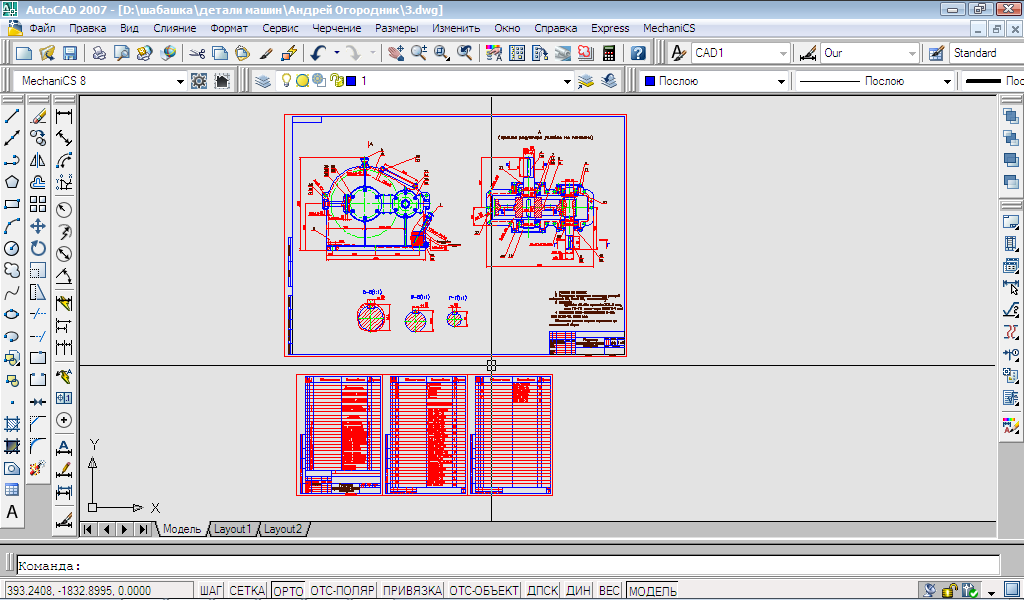
Task: Click the Zoom Previous icon
Action: pyautogui.click(x=464, y=53)
